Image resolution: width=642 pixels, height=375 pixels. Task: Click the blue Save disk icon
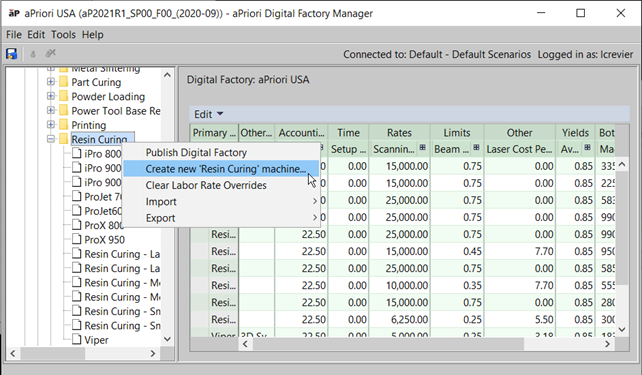[x=11, y=54]
